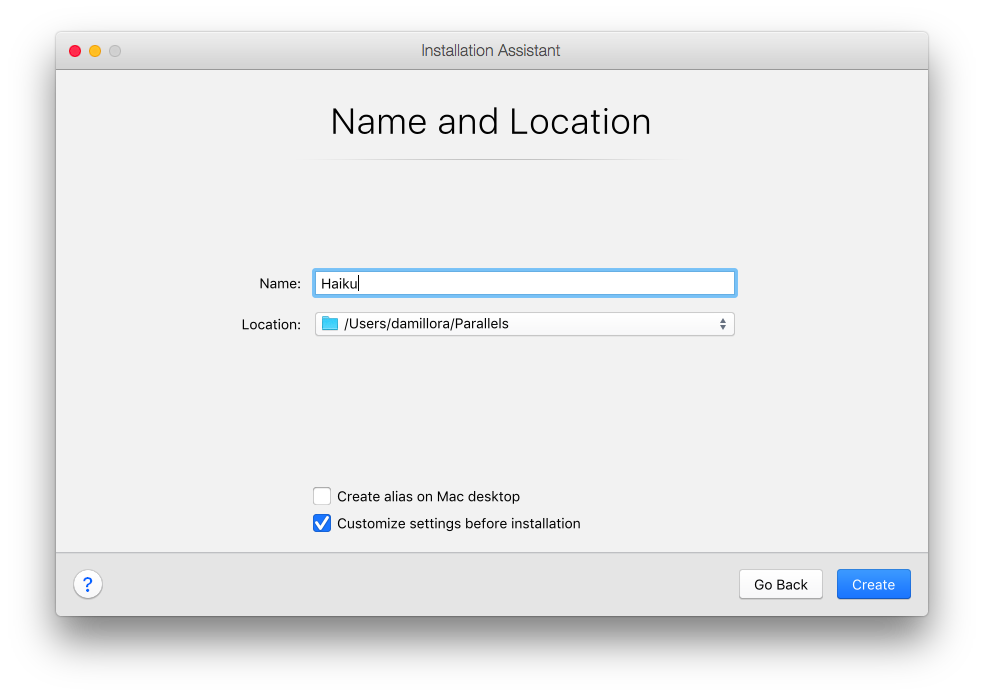The width and height of the screenshot is (984, 696).
Task: Click the greyed-out zoom window button
Action: [x=115, y=51]
